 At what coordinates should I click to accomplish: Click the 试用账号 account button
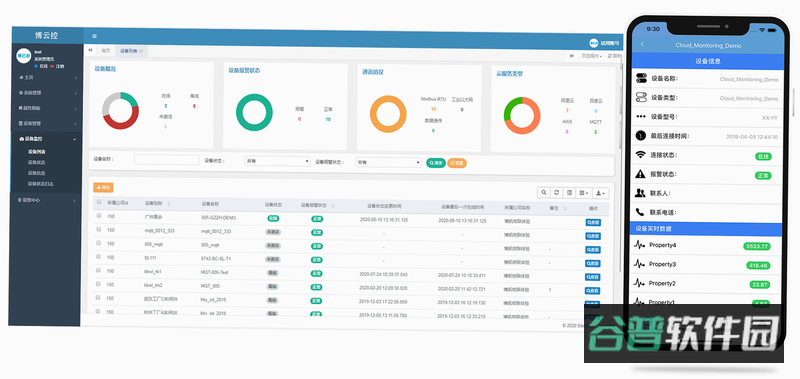pos(605,43)
